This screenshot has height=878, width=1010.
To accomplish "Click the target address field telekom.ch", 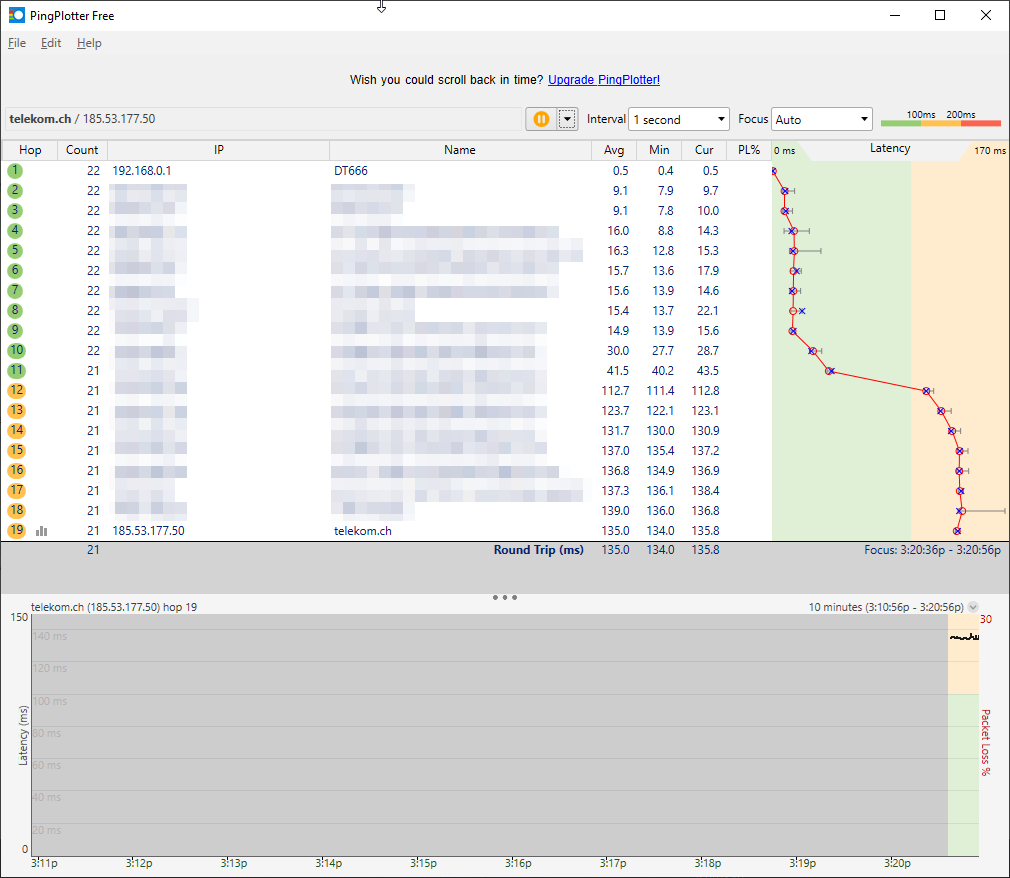I will (263, 119).
